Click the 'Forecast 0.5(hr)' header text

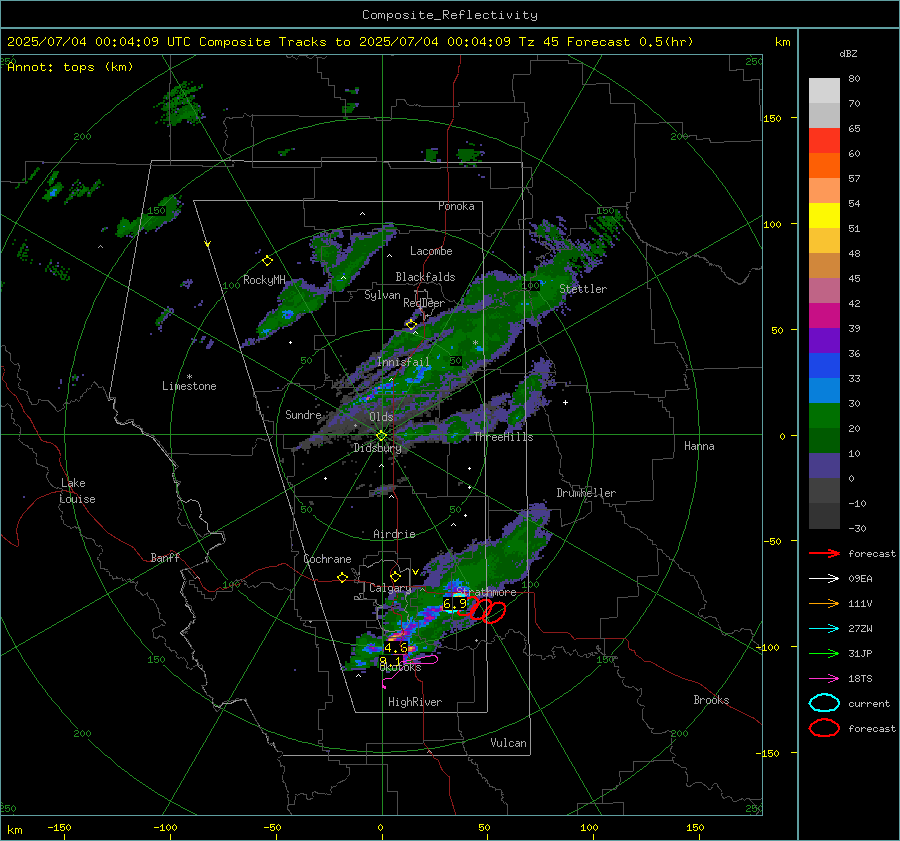tap(630, 42)
